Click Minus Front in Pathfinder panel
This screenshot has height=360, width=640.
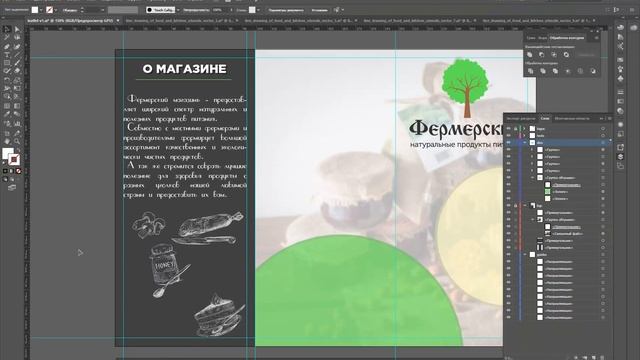coord(542,55)
